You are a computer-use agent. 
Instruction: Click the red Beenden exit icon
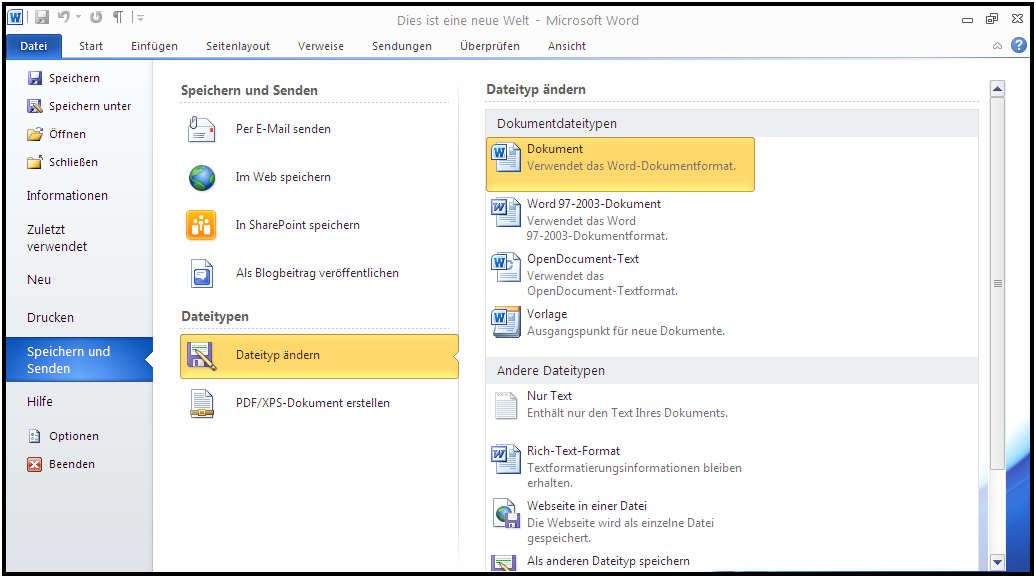point(34,464)
